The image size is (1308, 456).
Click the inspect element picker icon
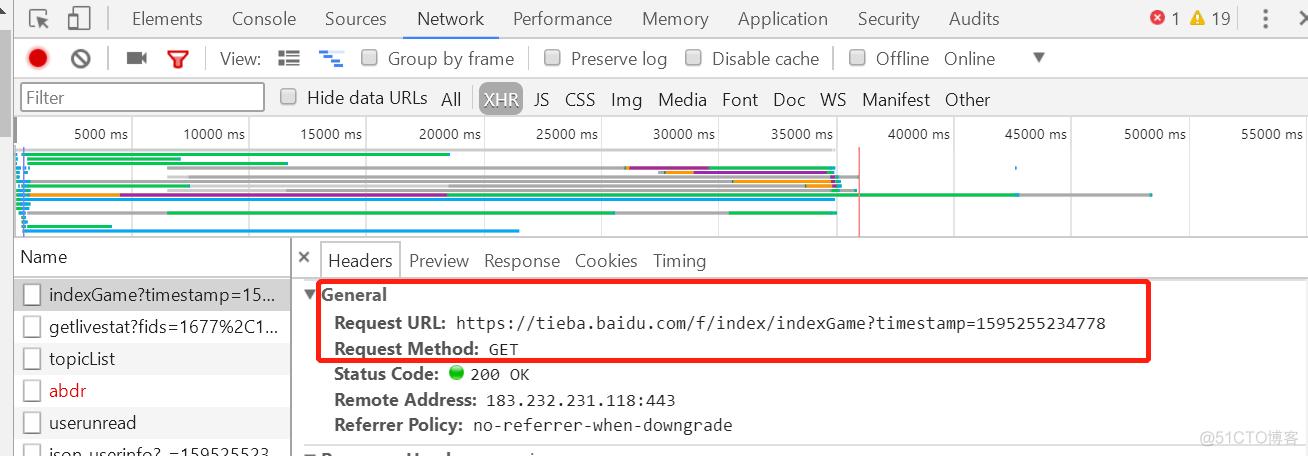click(39, 19)
